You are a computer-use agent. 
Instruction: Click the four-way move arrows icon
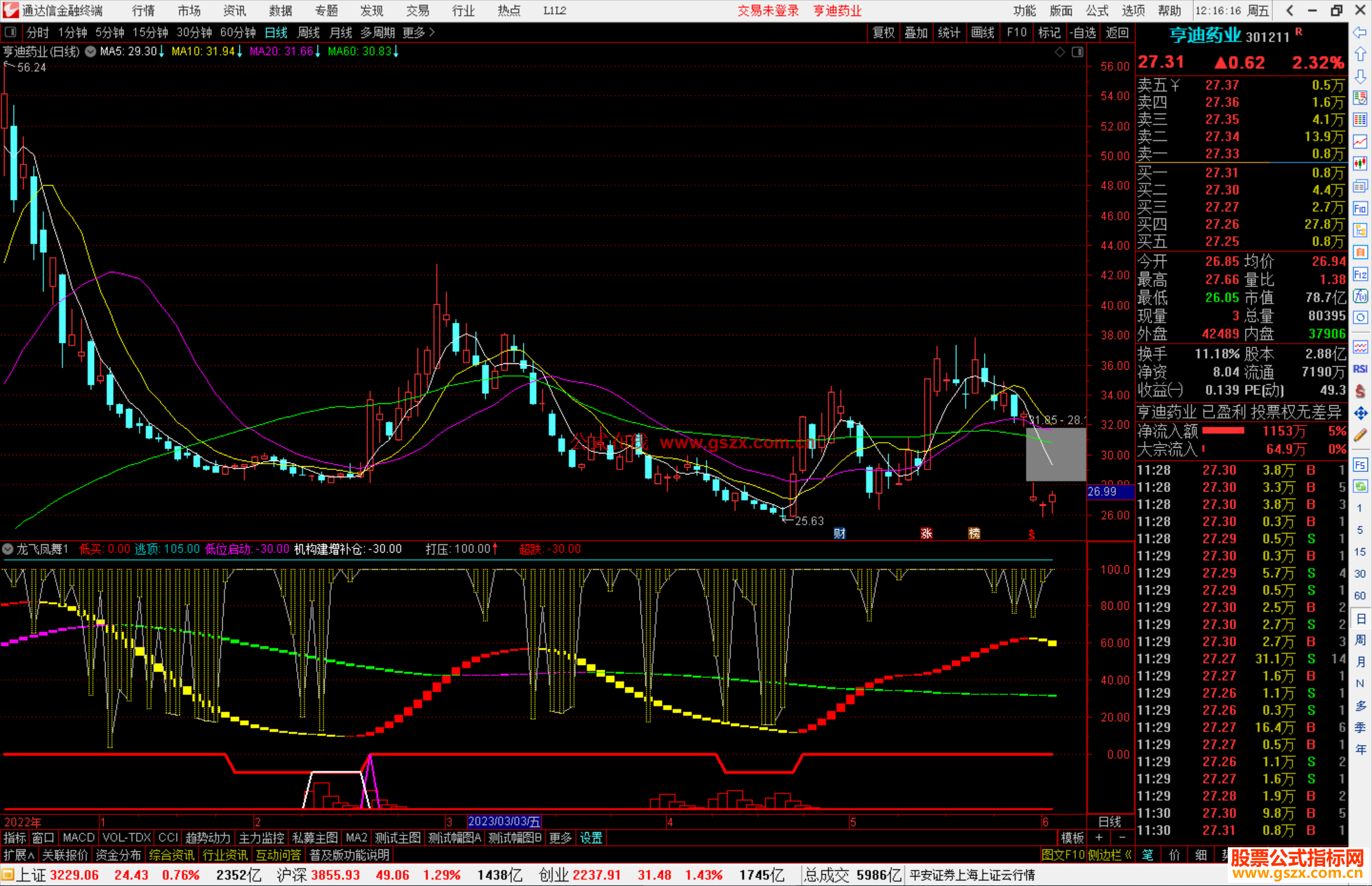(x=1360, y=413)
